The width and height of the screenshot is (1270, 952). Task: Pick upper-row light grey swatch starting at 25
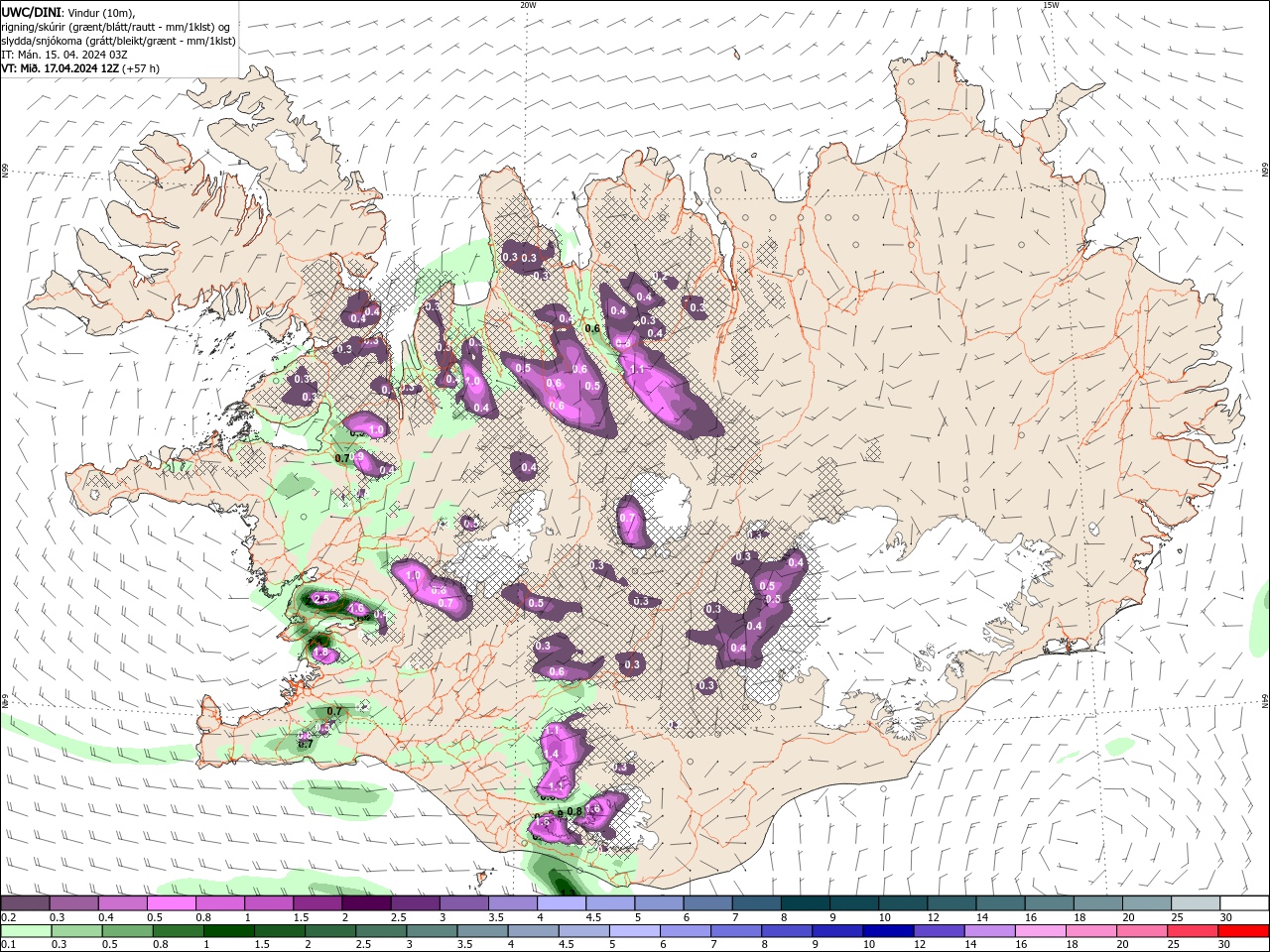coord(1196,903)
